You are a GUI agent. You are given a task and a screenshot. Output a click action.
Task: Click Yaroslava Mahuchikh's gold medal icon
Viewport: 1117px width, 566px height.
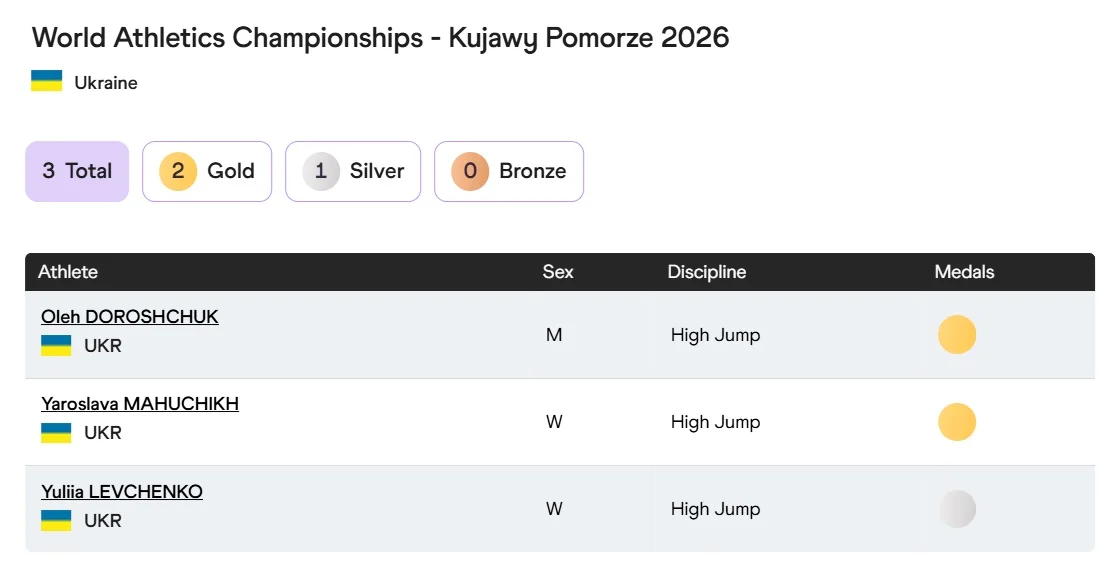957,422
